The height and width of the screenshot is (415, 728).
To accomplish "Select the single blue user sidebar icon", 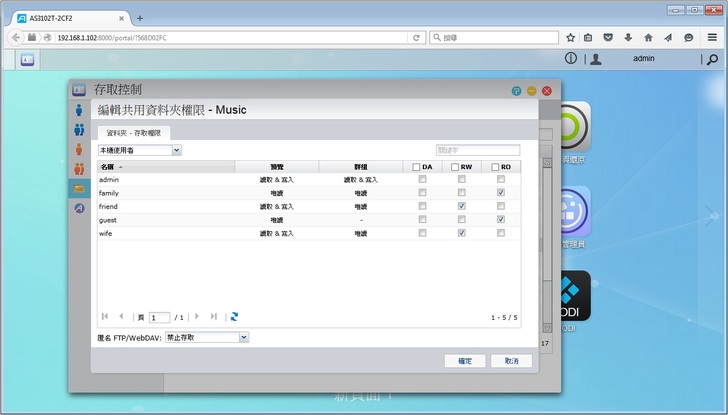I will (79, 110).
